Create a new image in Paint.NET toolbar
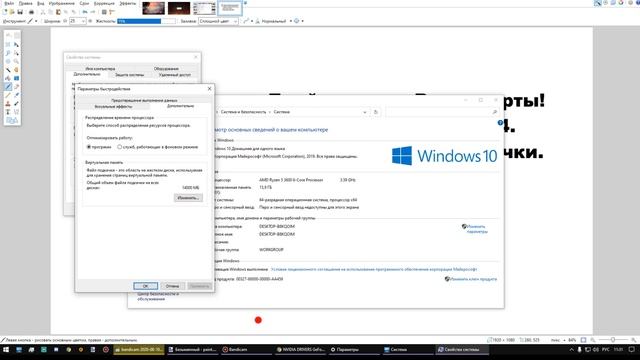 click(x=5, y=12)
